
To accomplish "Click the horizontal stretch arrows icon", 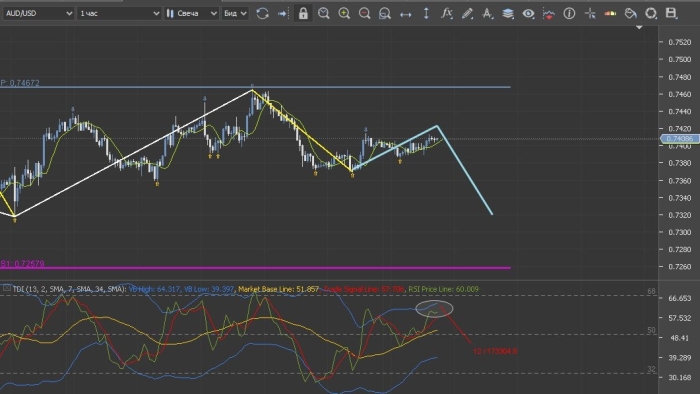I will 405,14.
